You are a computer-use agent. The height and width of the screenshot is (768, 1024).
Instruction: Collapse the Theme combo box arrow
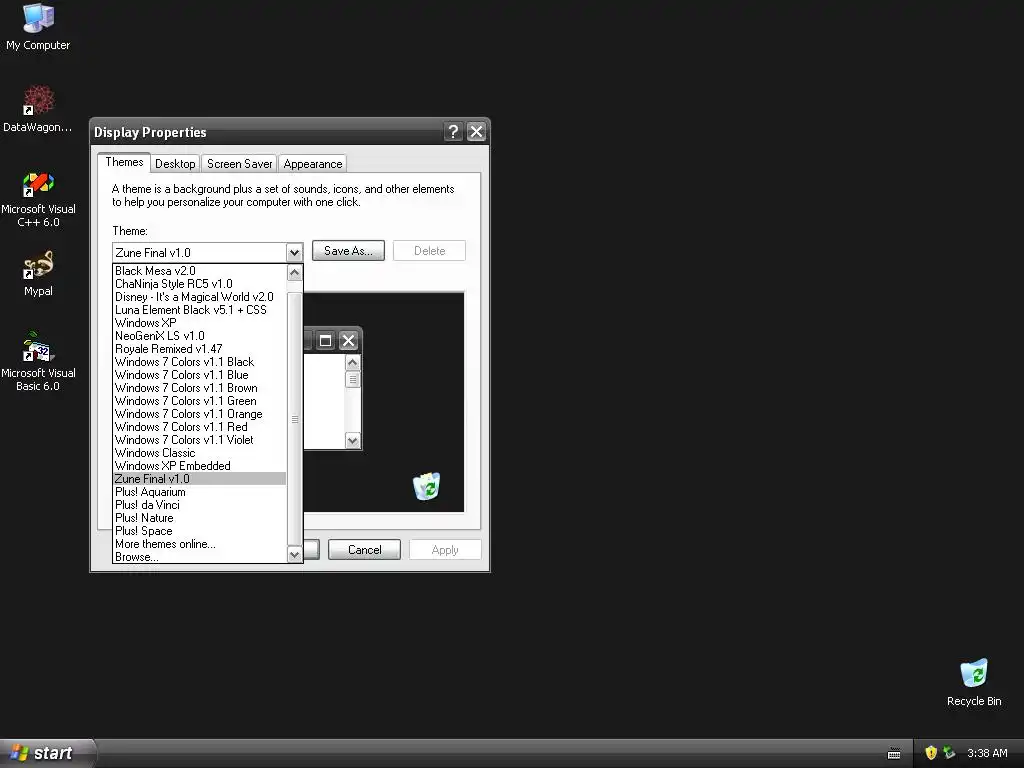pyautogui.click(x=294, y=253)
